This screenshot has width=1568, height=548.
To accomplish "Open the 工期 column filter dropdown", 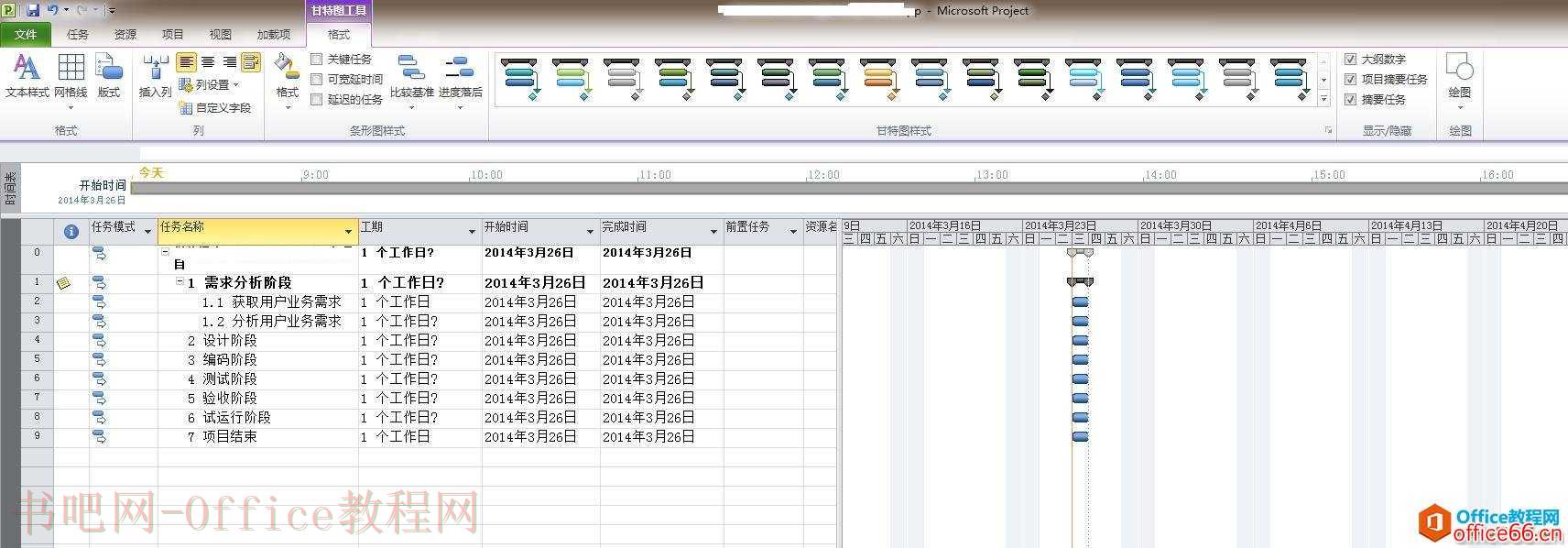I will pos(473,232).
